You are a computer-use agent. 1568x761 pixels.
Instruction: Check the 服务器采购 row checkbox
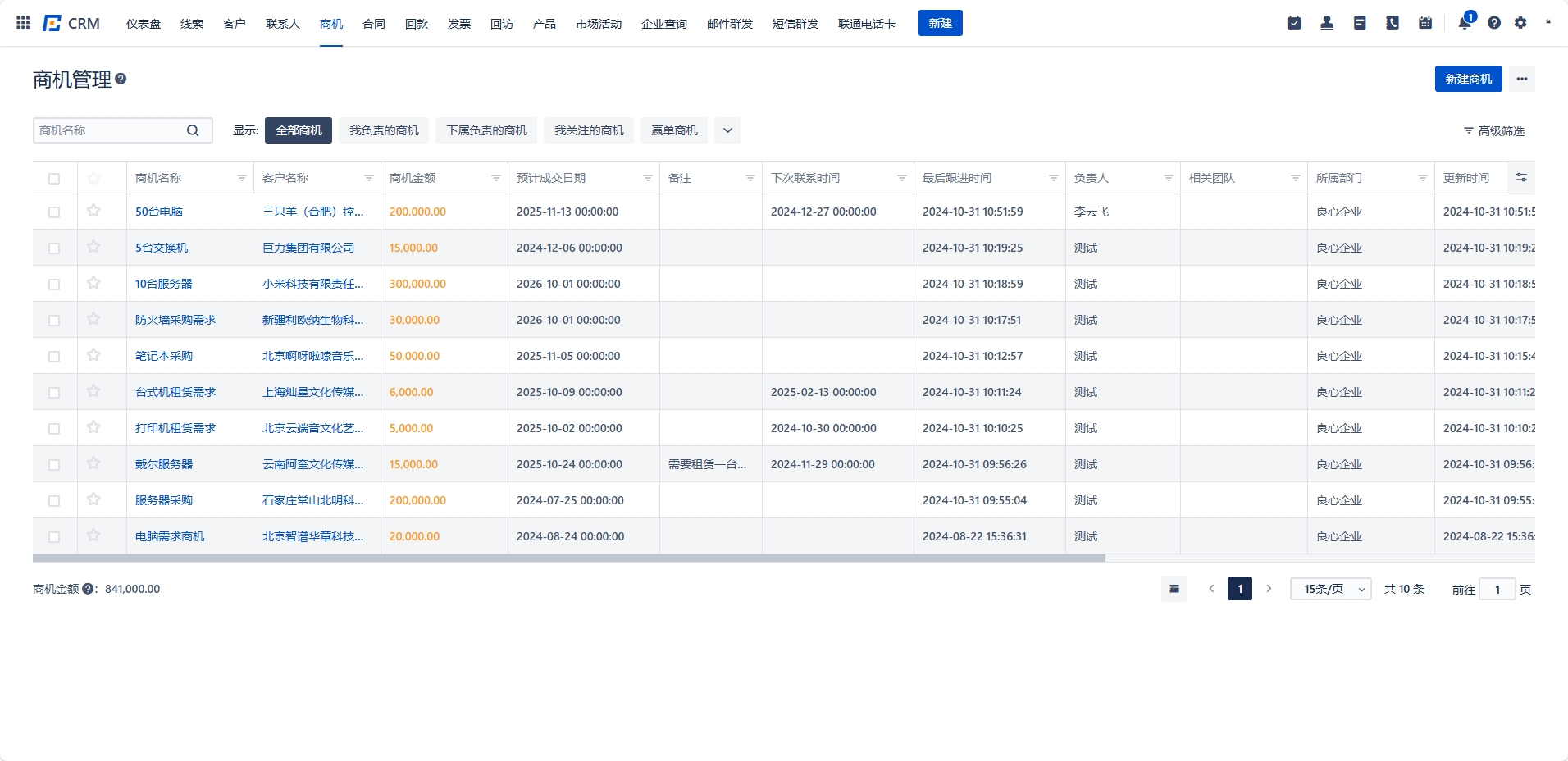click(54, 501)
